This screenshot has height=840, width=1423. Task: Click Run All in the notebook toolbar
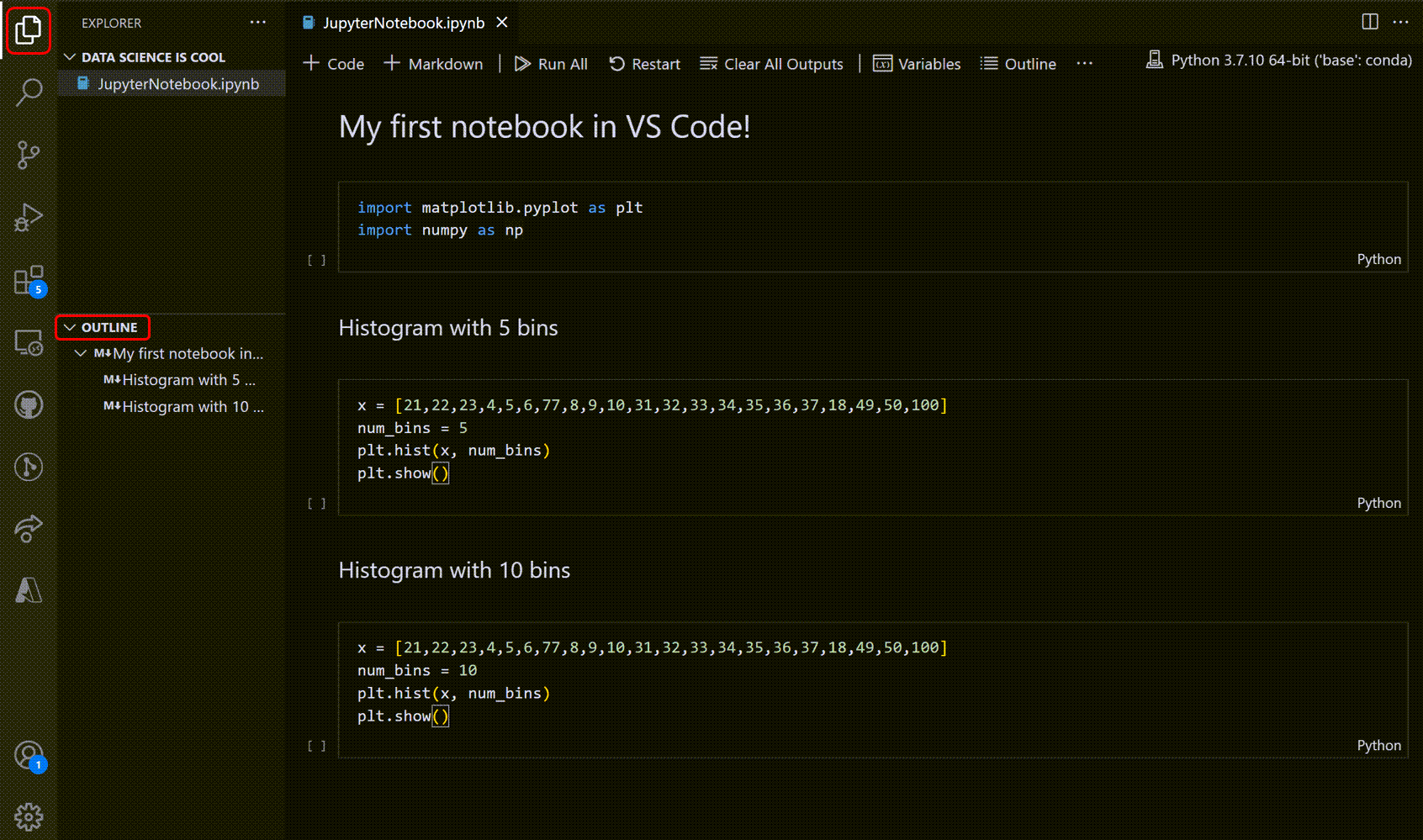tap(551, 63)
